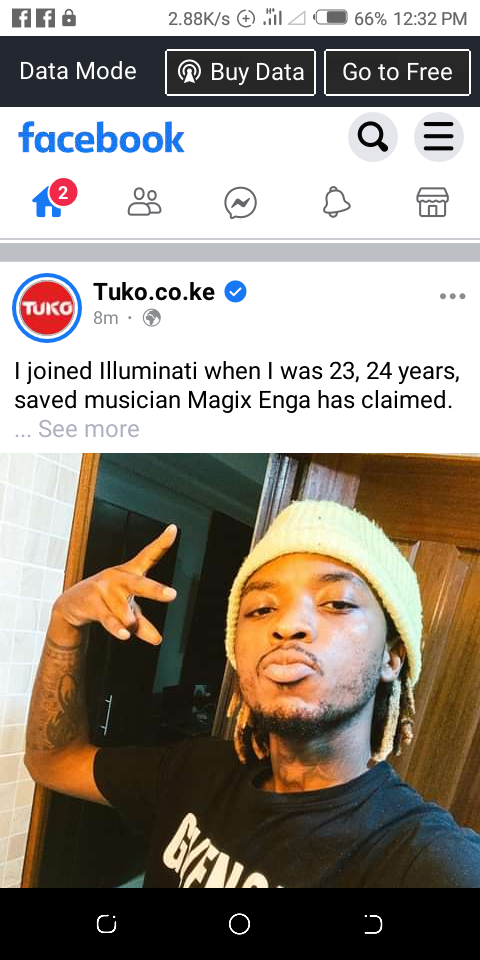The height and width of the screenshot is (960, 480).
Task: Open the notifications bell icon
Action: point(337,202)
